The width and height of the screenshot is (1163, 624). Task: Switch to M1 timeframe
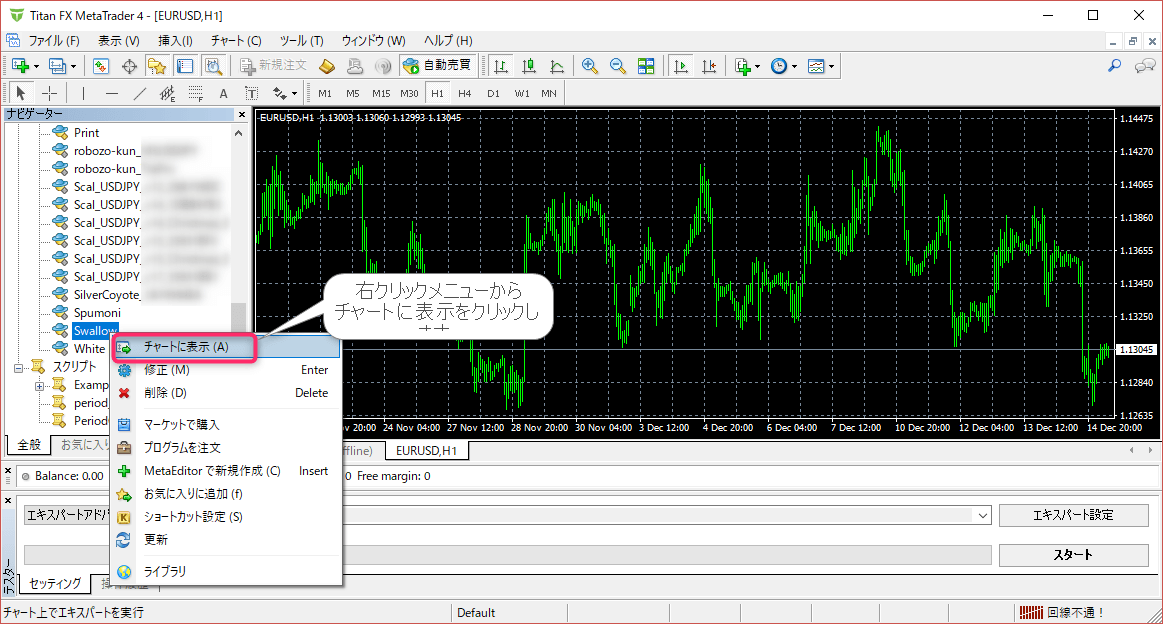point(325,93)
